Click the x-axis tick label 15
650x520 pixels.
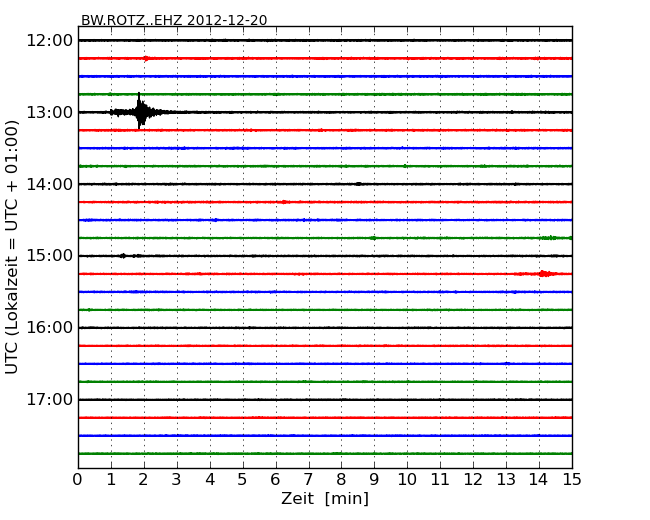(572, 479)
